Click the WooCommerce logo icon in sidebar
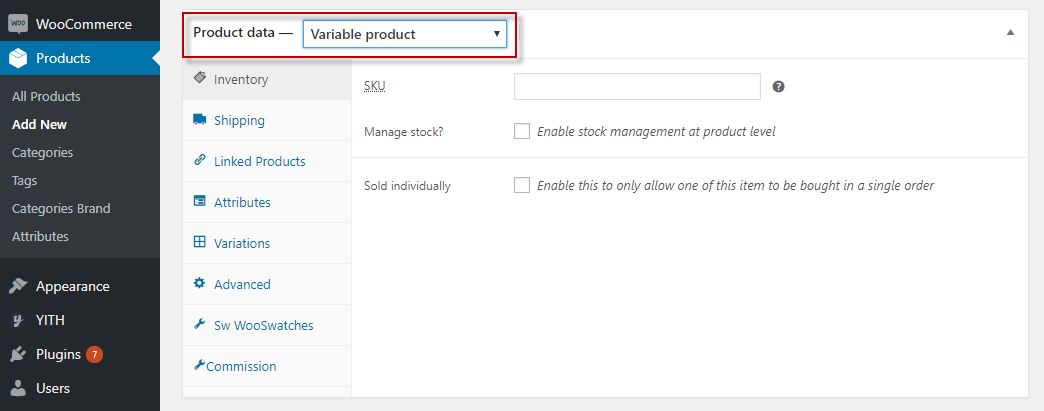1044x411 pixels. click(x=18, y=24)
